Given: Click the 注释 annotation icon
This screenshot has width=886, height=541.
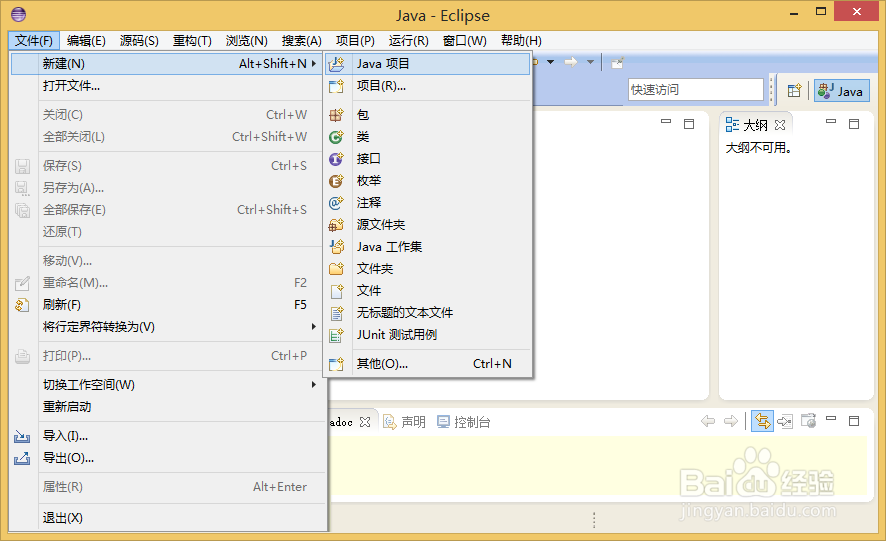Looking at the screenshot, I should (x=336, y=202).
